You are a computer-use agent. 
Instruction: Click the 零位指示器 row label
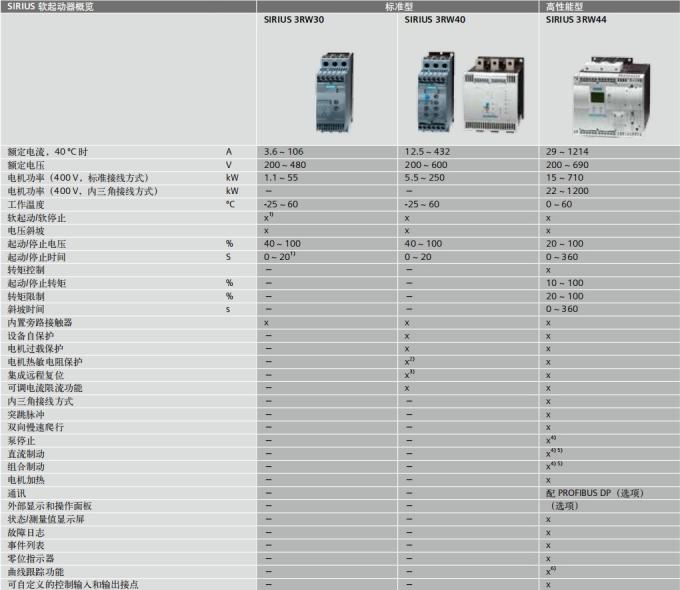coord(30,558)
